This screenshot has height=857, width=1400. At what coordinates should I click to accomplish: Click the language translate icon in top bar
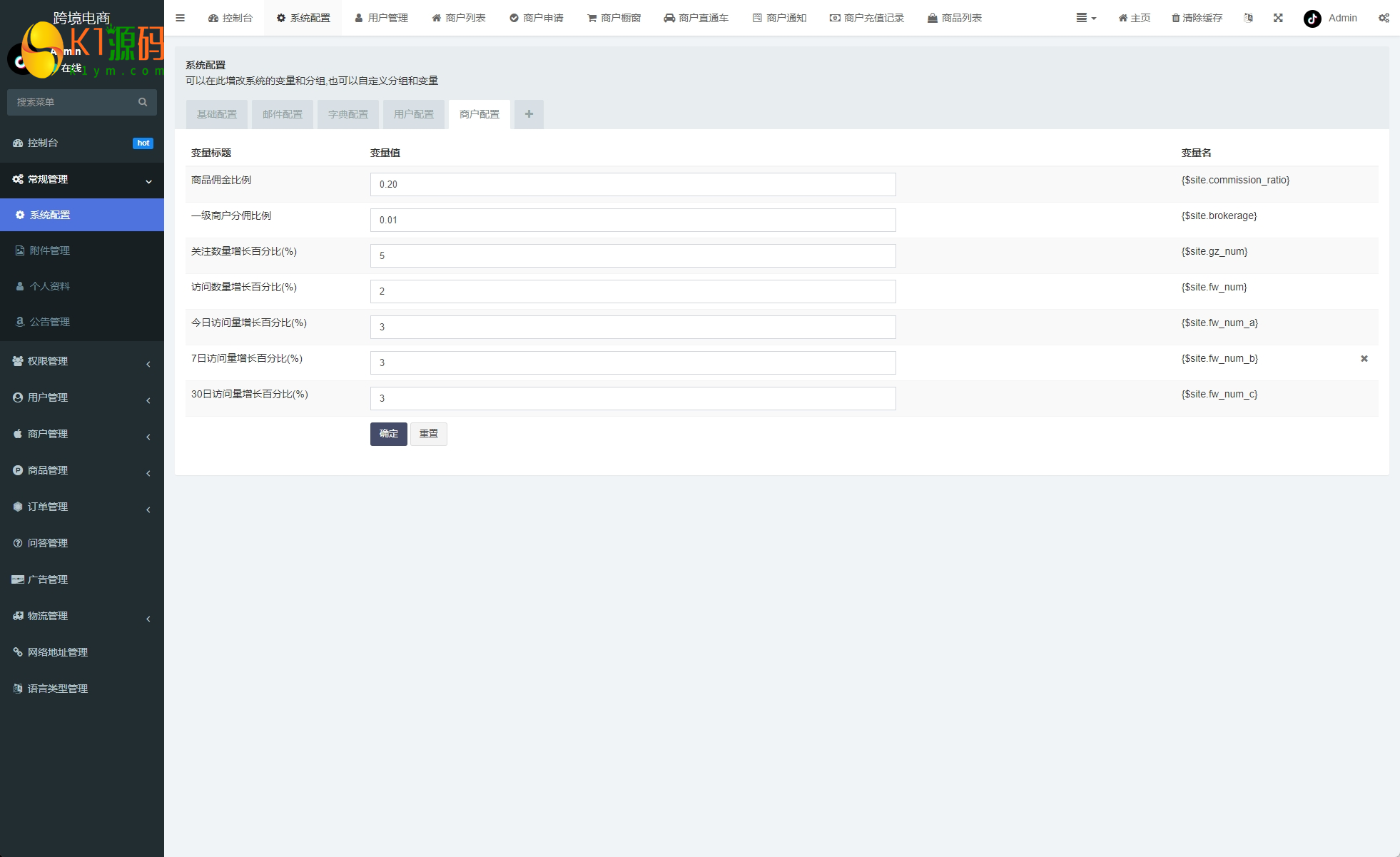1248,18
